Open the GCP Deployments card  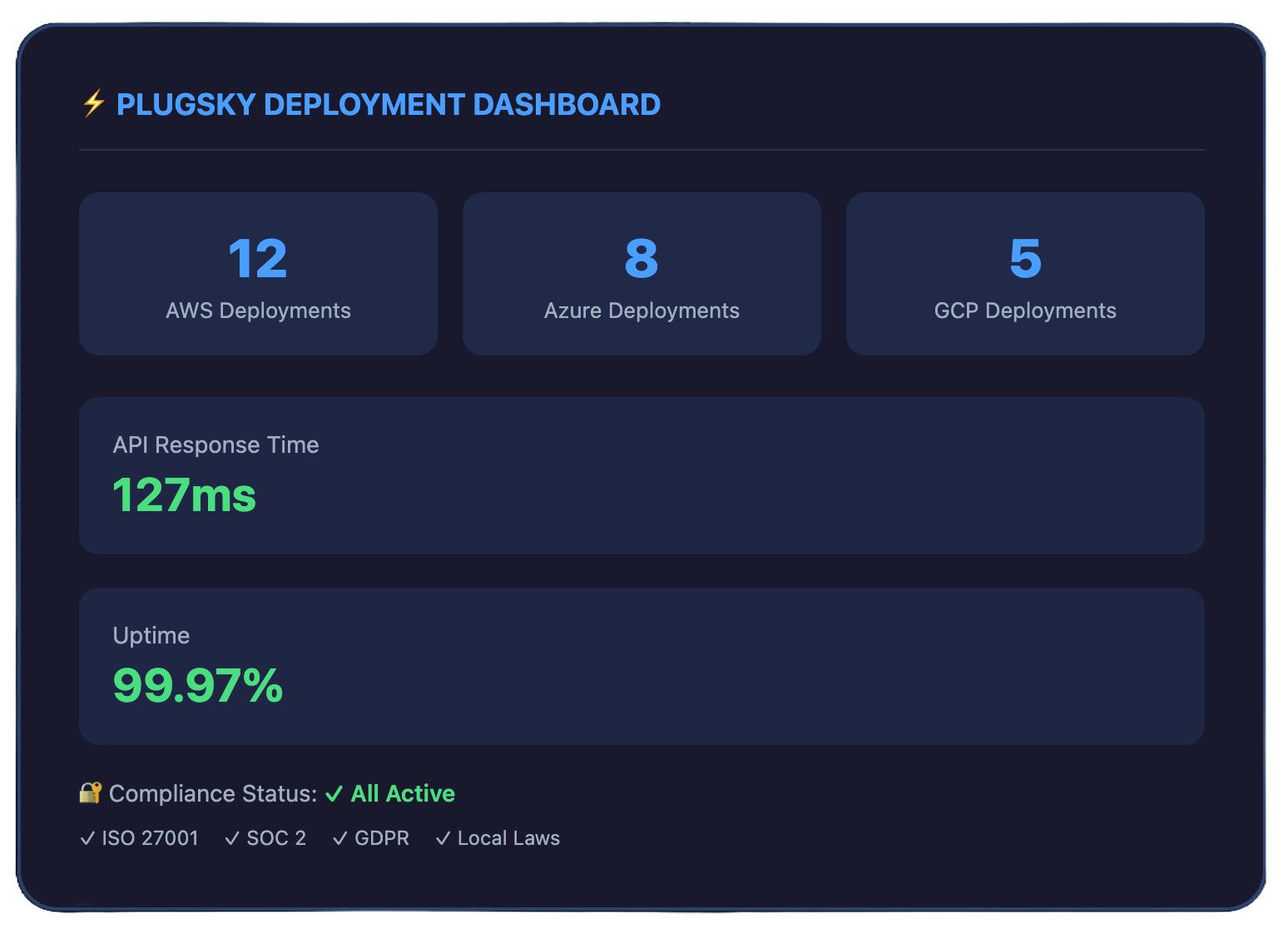coord(1025,274)
